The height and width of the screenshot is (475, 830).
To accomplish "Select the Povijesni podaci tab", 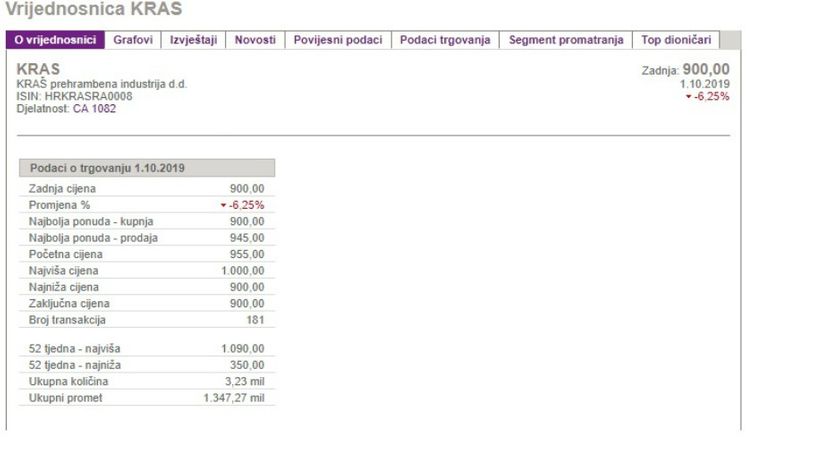I will pos(338,40).
